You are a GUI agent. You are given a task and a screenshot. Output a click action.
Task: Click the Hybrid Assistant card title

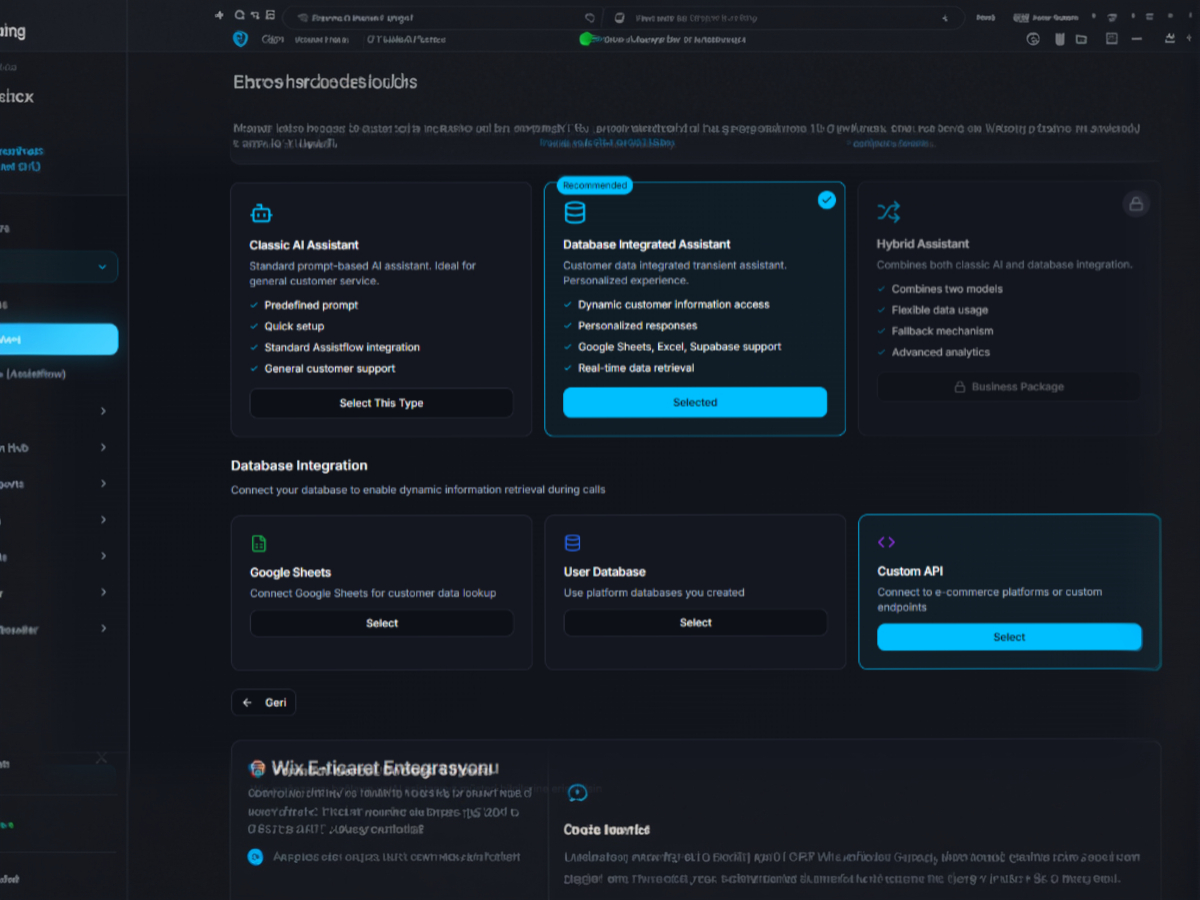923,244
